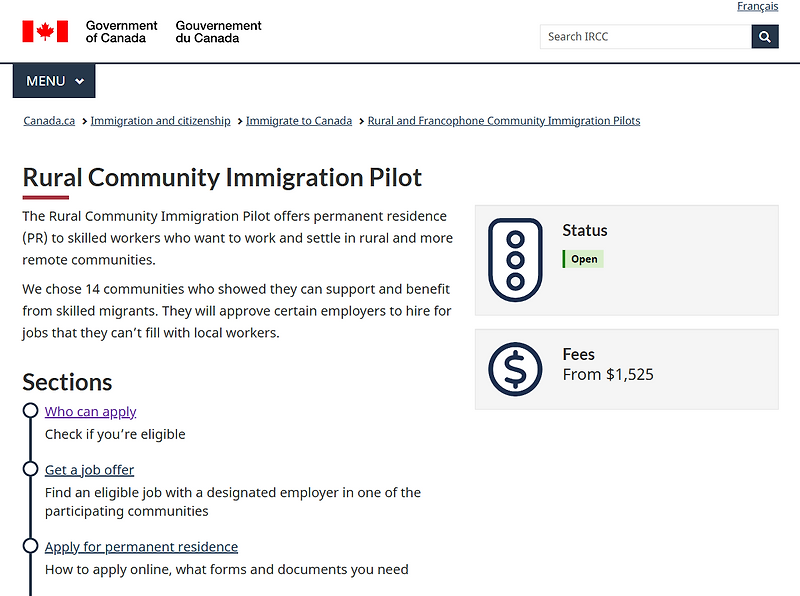
Task: Select the circle beside Apply for permanent residence
Action: (28, 546)
